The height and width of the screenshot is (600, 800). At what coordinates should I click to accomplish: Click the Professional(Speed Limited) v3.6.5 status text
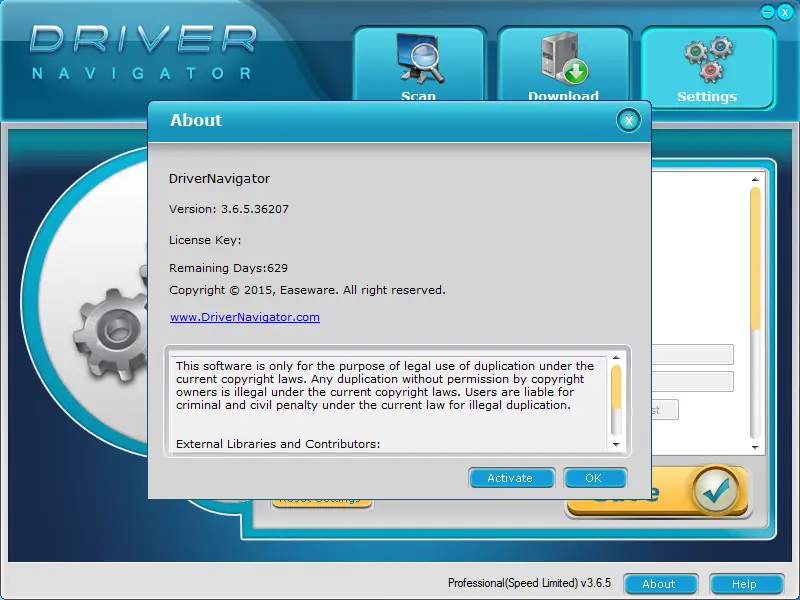[x=529, y=583]
